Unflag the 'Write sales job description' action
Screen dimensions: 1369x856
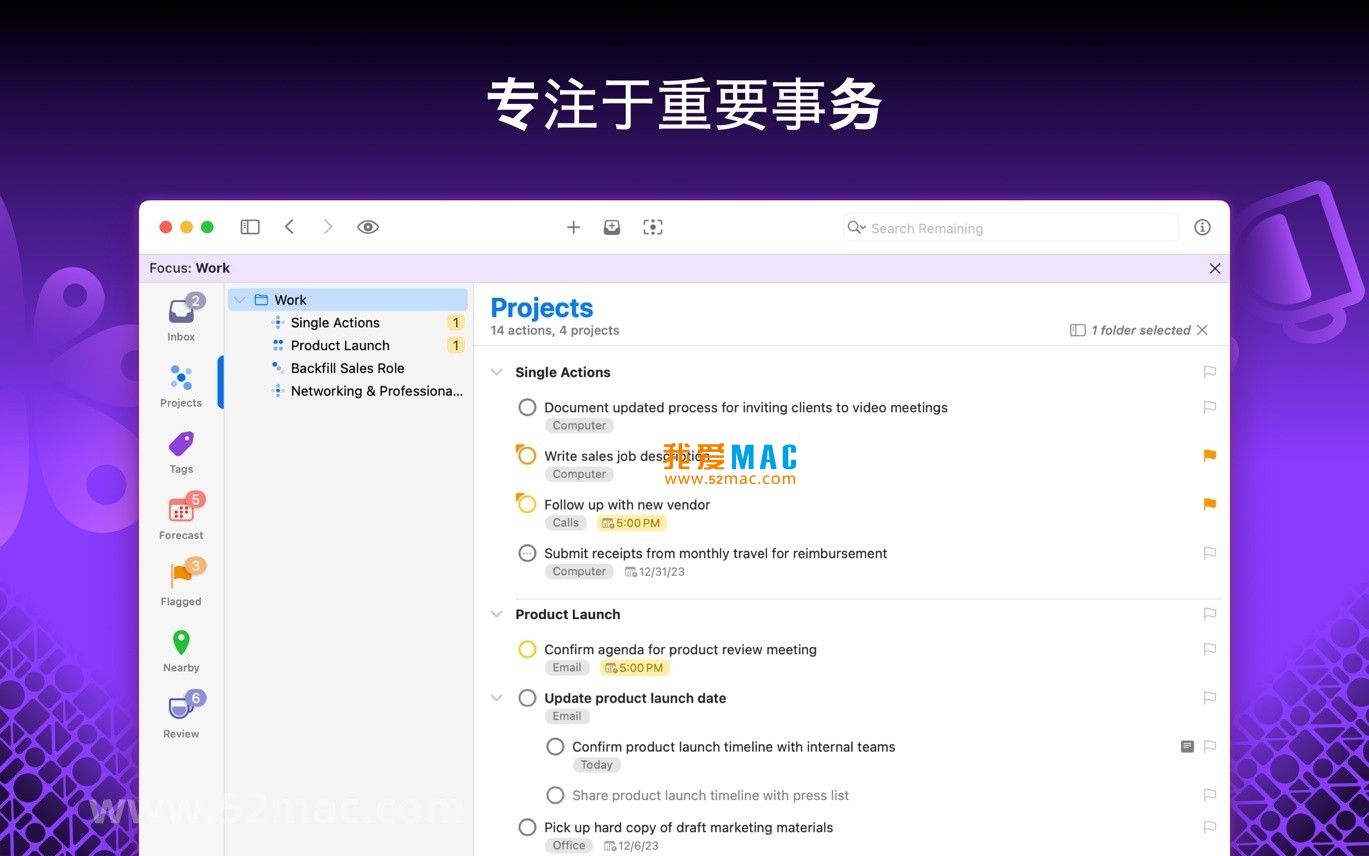click(1209, 456)
